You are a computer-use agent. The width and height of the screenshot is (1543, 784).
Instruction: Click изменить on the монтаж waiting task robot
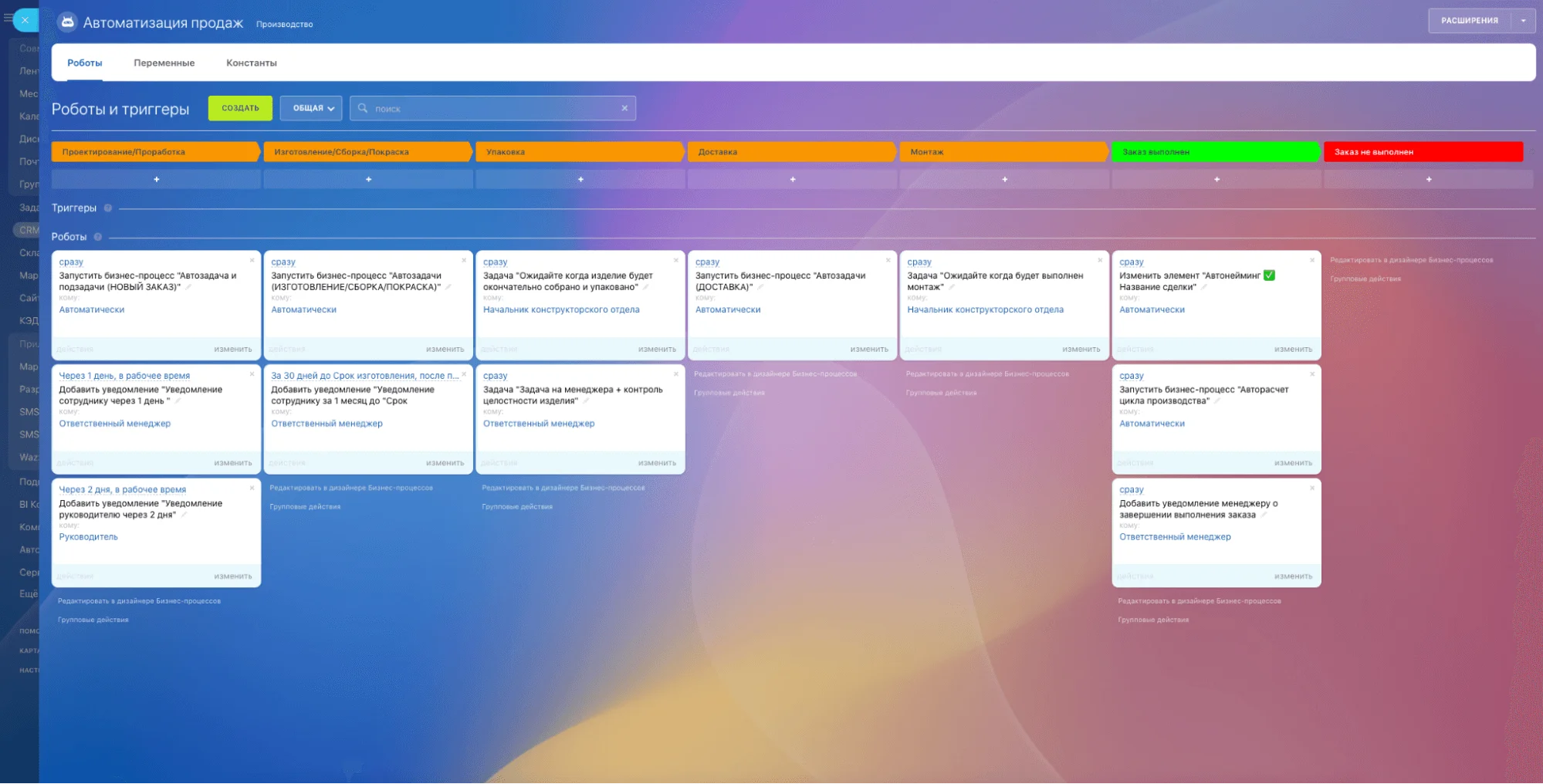click(x=1081, y=350)
